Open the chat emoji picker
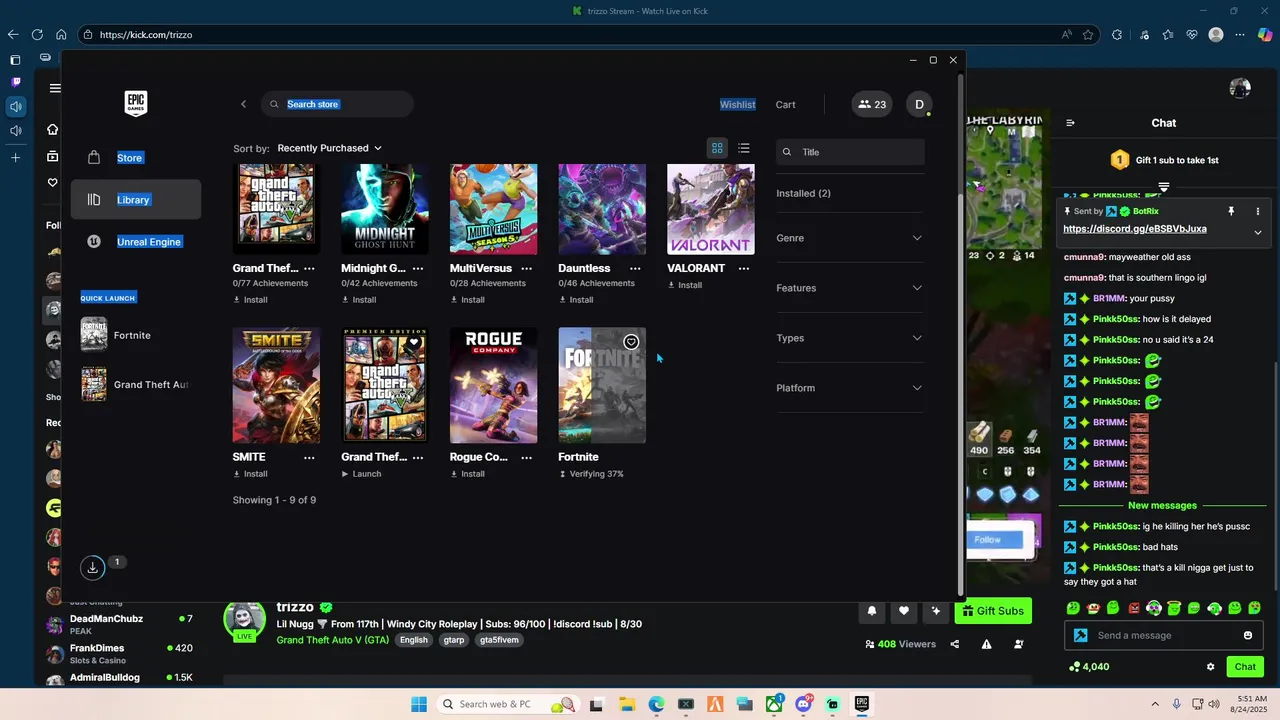The image size is (1280, 720). [1248, 635]
